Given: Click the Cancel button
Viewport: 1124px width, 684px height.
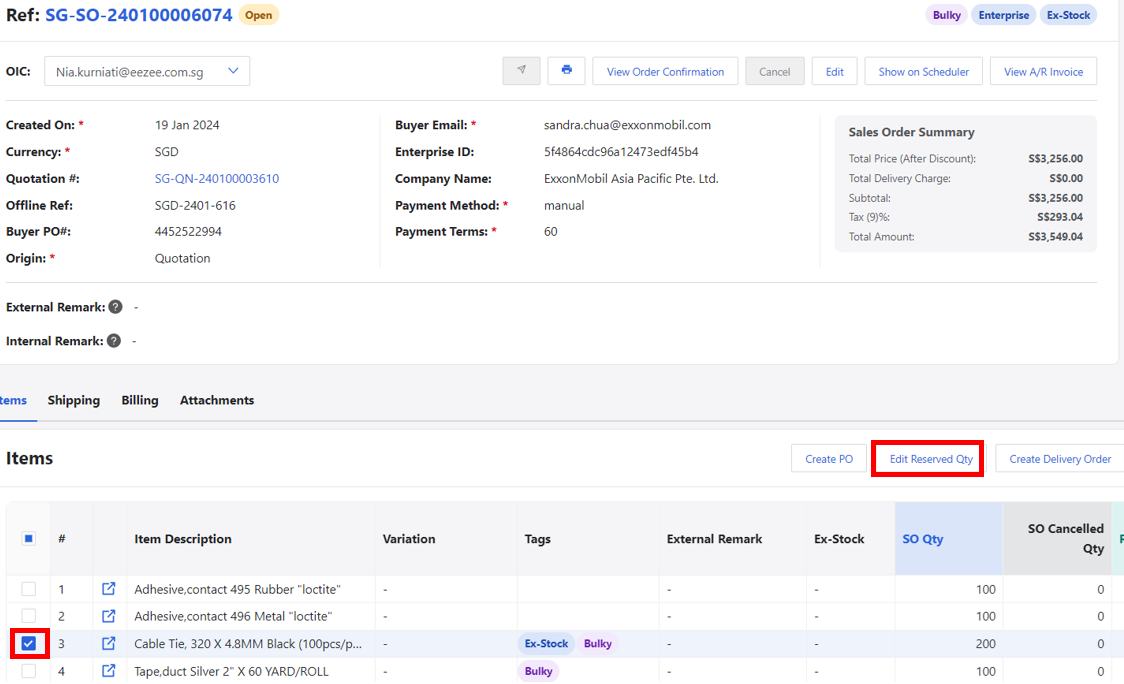Looking at the screenshot, I should coord(775,71).
